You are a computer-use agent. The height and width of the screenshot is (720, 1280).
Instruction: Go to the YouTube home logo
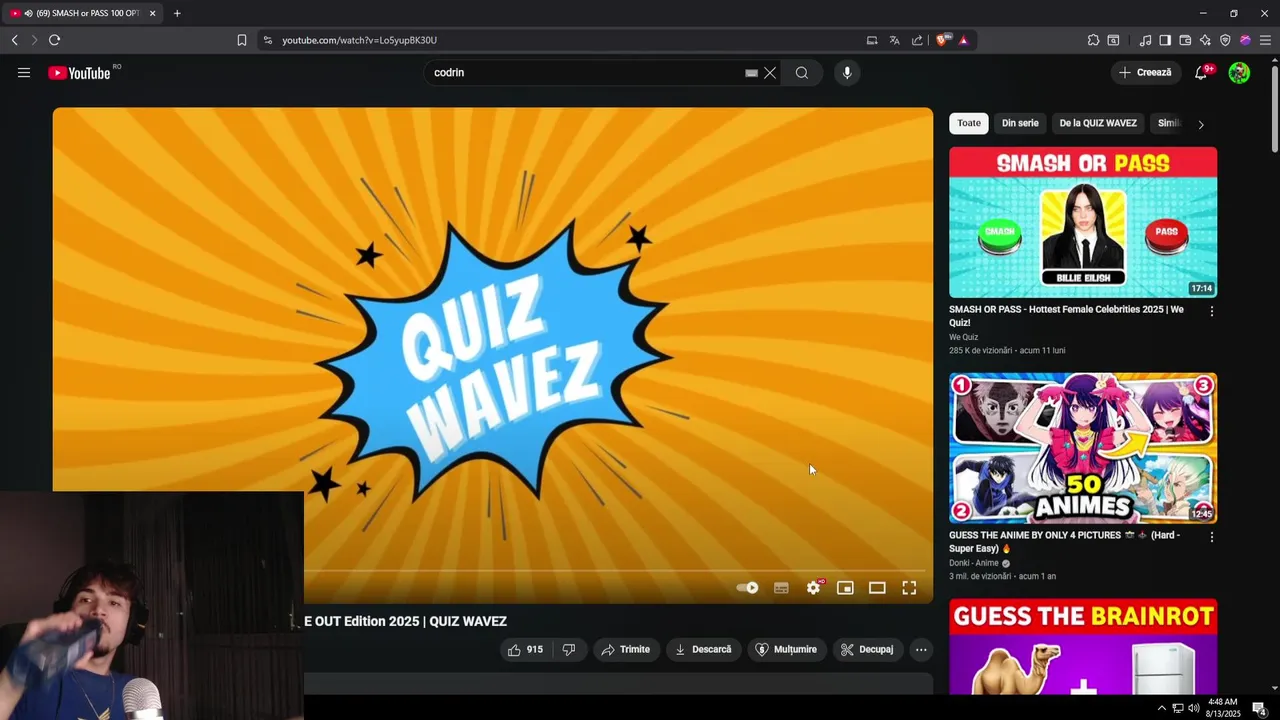click(79, 73)
